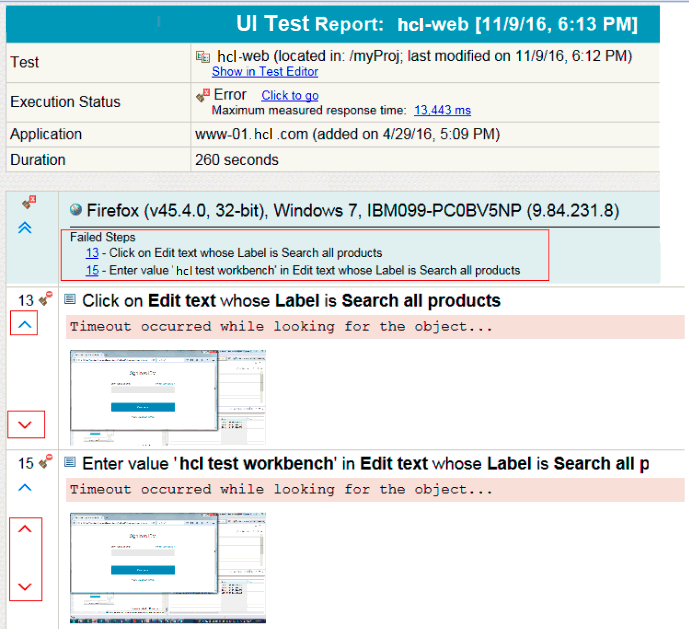Click the Firefox globe icon
Viewport: 689px width, 629px height.
[76, 210]
